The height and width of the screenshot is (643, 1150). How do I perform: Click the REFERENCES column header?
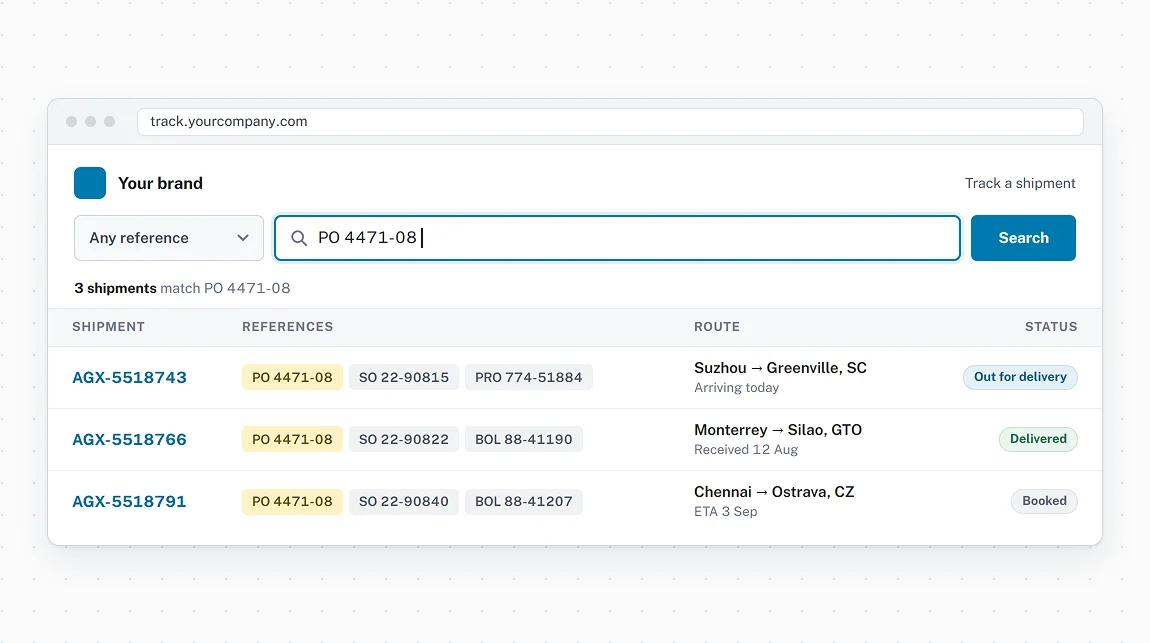pos(288,327)
